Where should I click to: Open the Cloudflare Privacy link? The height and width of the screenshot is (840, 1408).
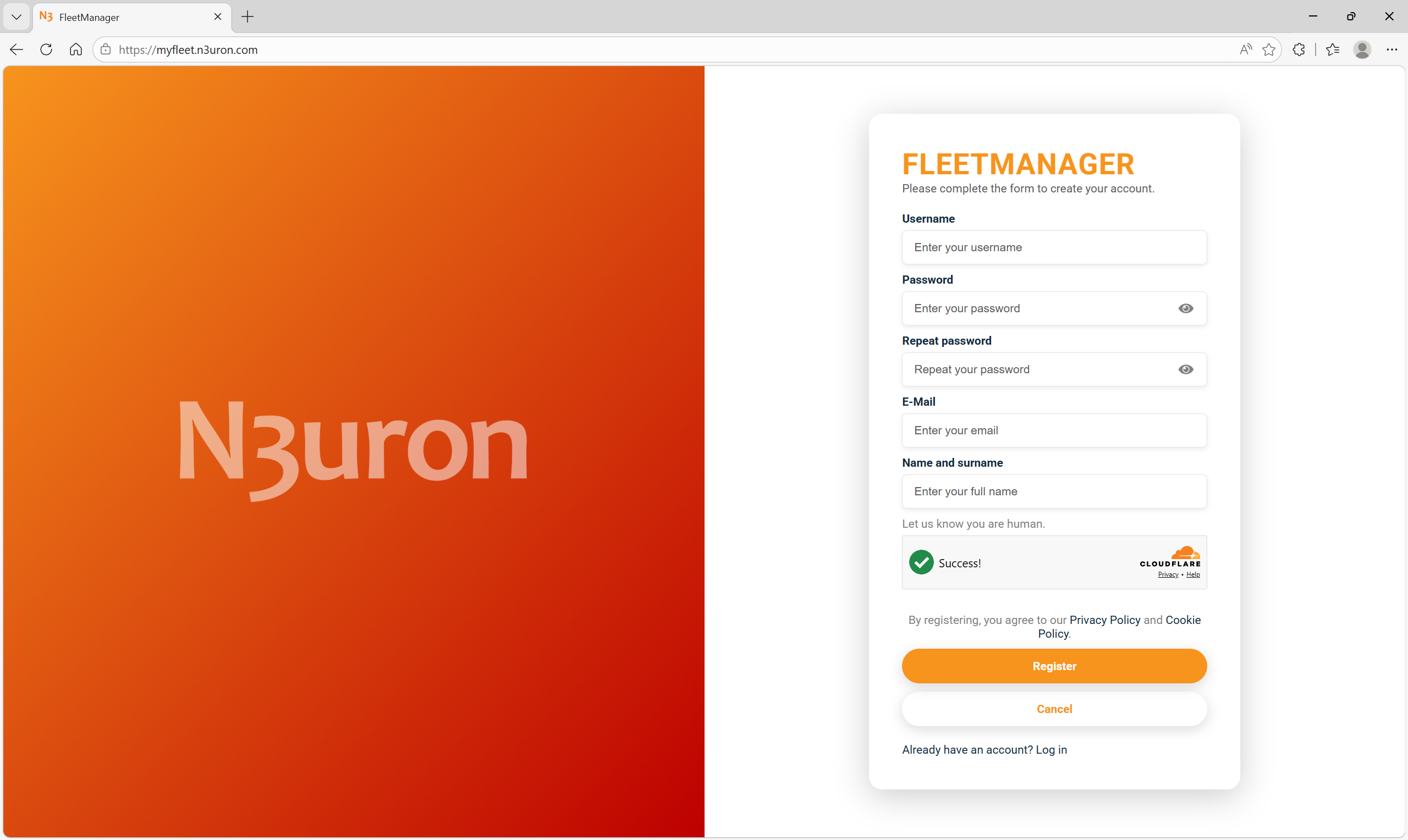(1168, 574)
